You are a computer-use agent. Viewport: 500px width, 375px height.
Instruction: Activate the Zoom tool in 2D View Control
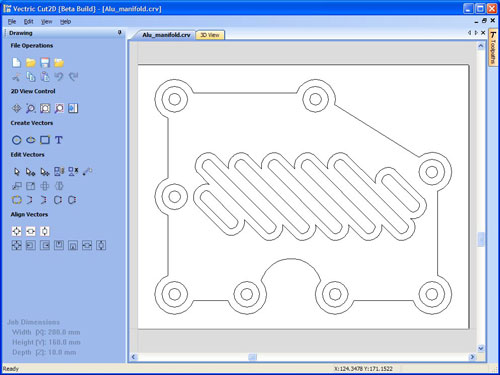31,108
